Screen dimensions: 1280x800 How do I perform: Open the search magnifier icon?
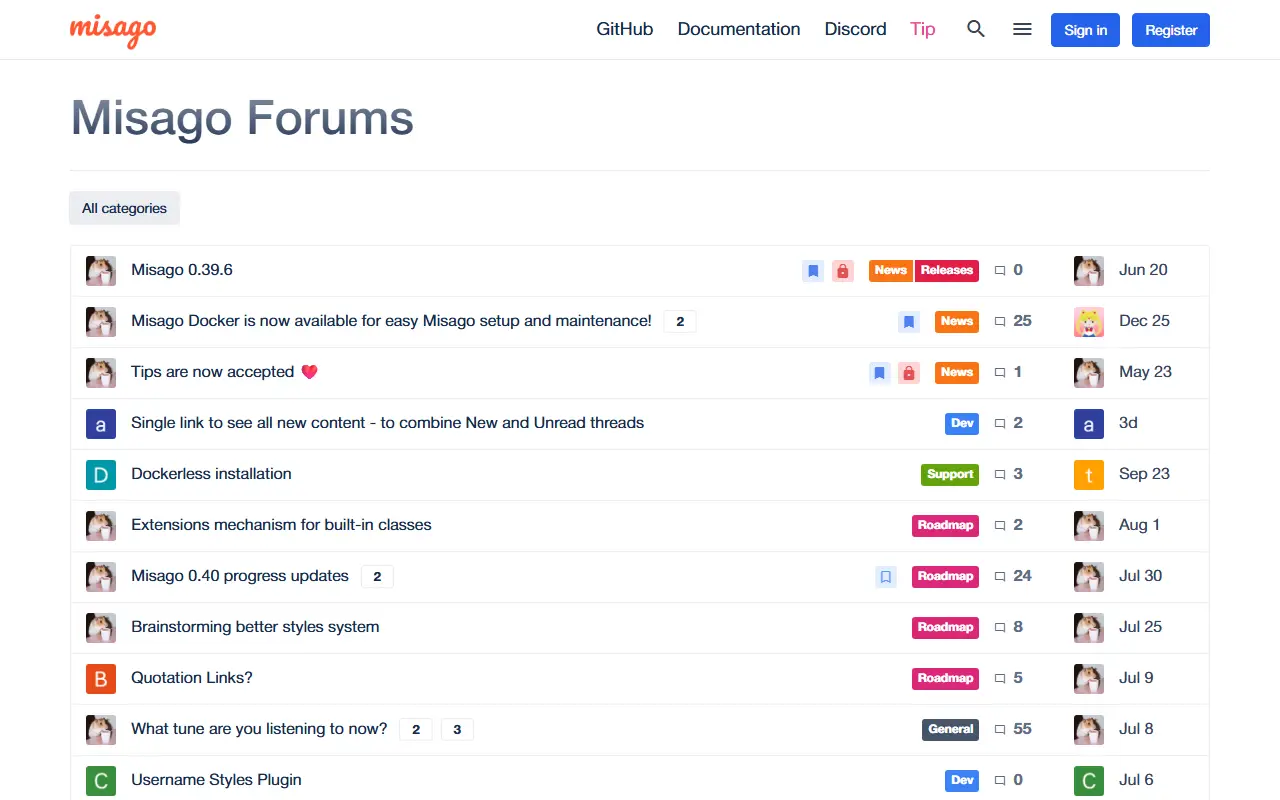pyautogui.click(x=976, y=29)
